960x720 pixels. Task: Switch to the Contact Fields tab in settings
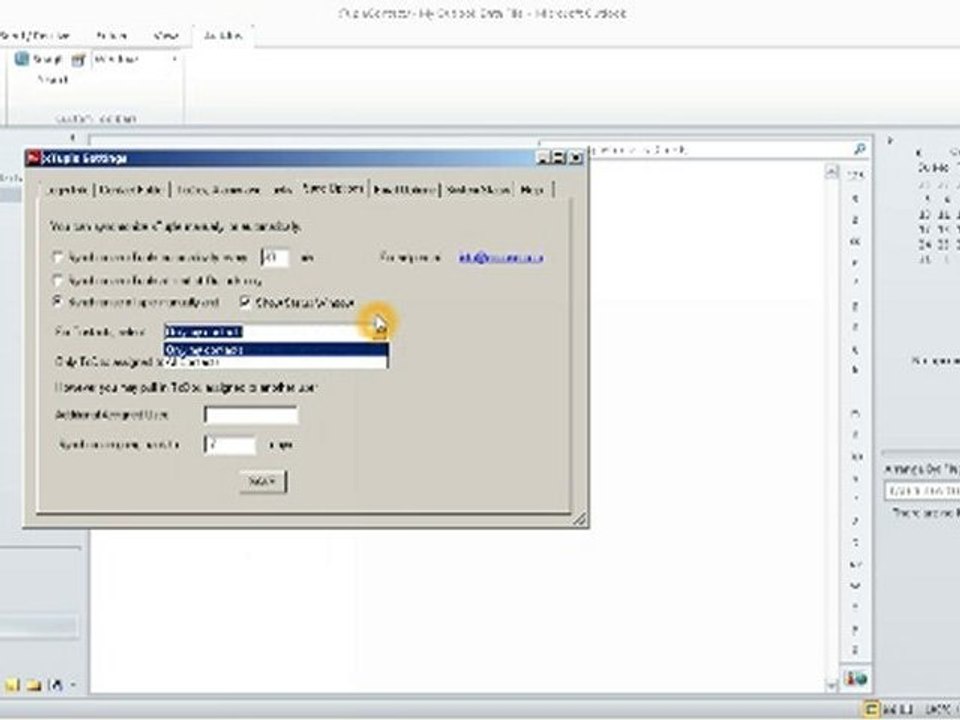(131, 190)
